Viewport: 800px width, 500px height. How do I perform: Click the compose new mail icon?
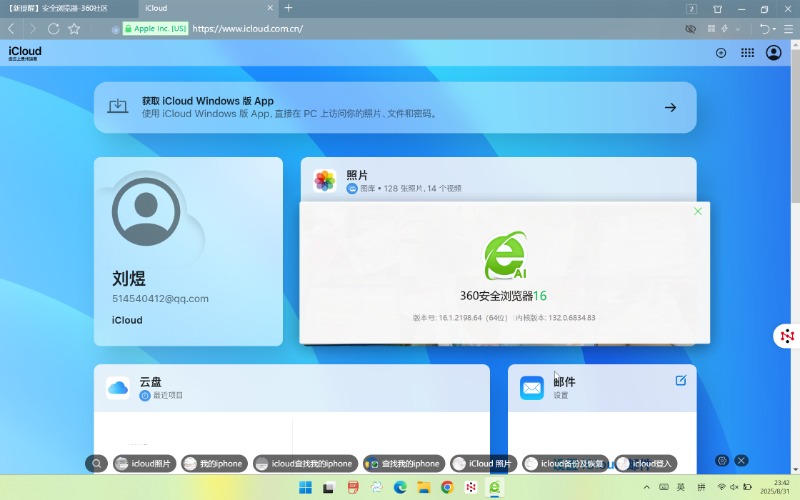point(681,380)
